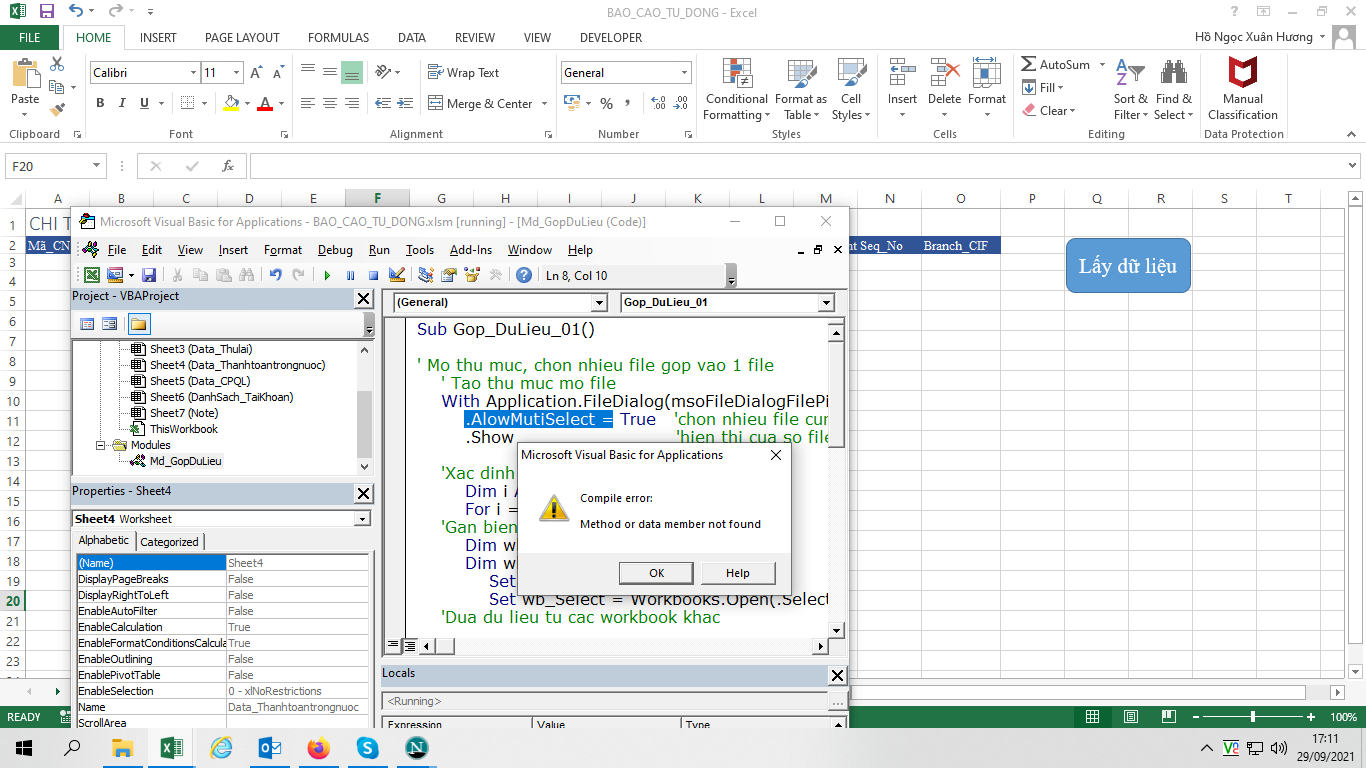Open Run menu in VBA editor
Viewport: 1366px width, 768px height.
pyautogui.click(x=379, y=250)
